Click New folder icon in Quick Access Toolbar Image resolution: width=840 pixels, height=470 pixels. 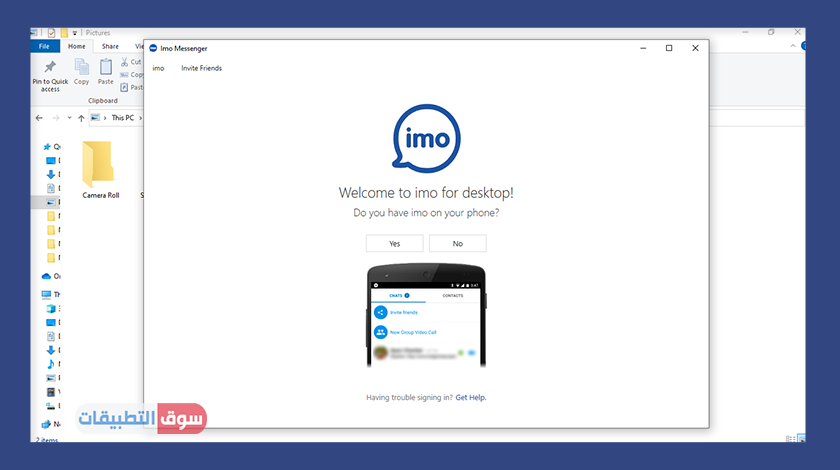tap(64, 33)
